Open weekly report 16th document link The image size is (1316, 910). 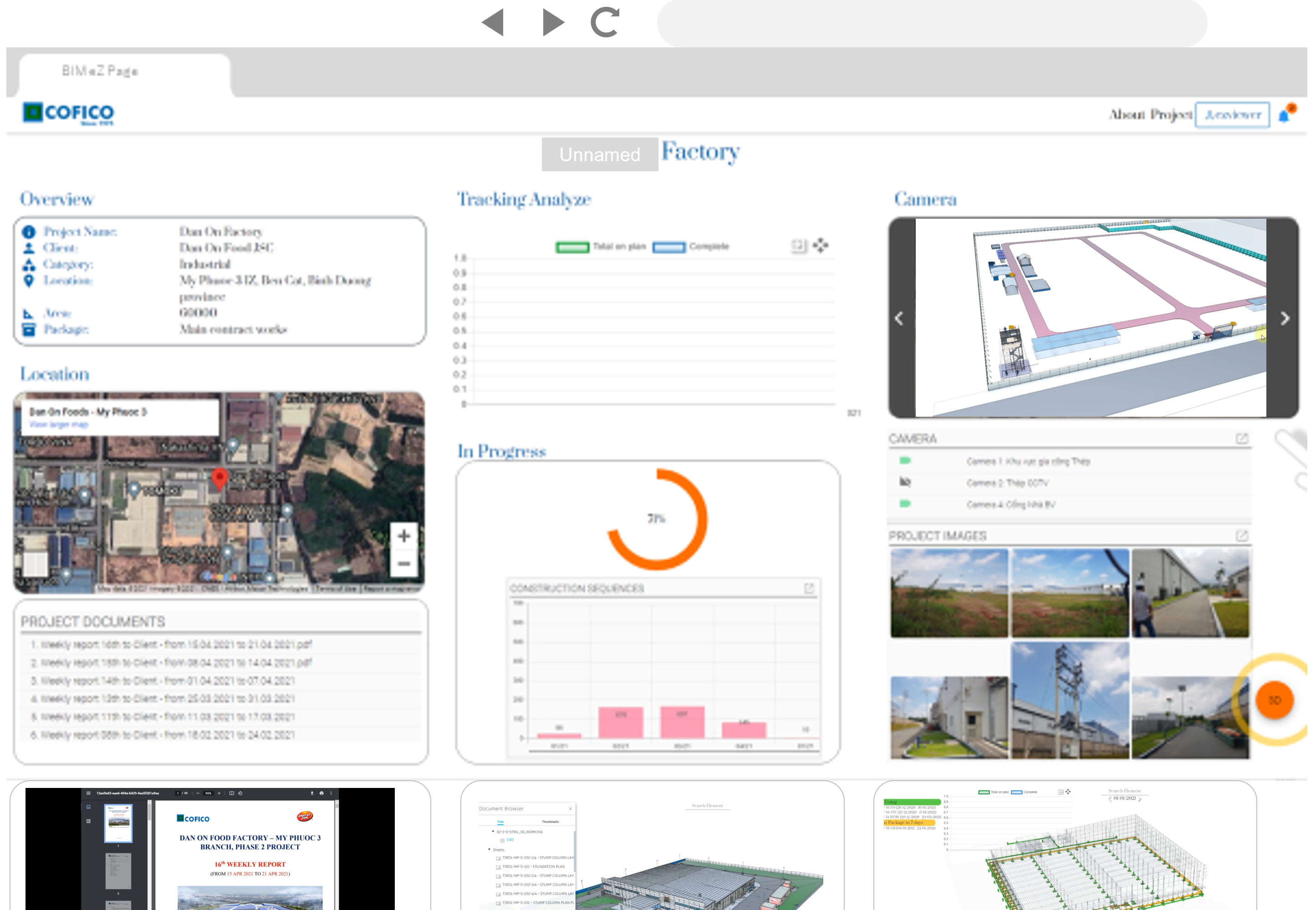click(x=171, y=644)
